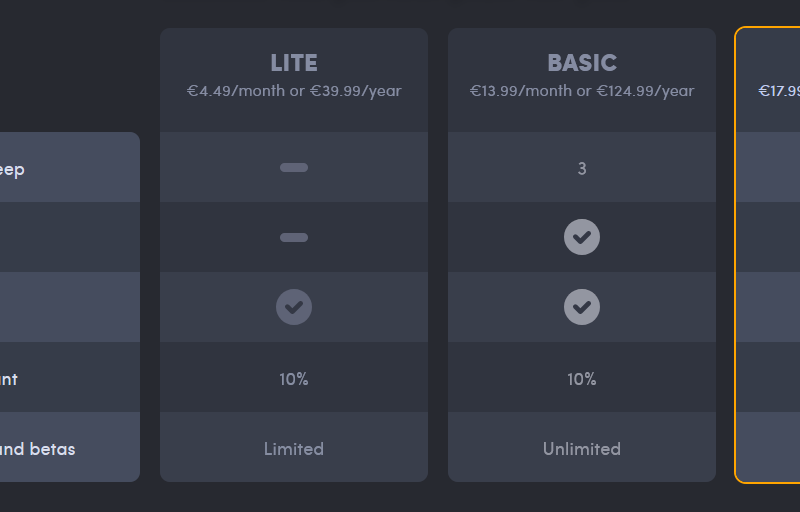800x512 pixels.
Task: Click the €17.99 price on highlighted plan
Action: point(779,91)
